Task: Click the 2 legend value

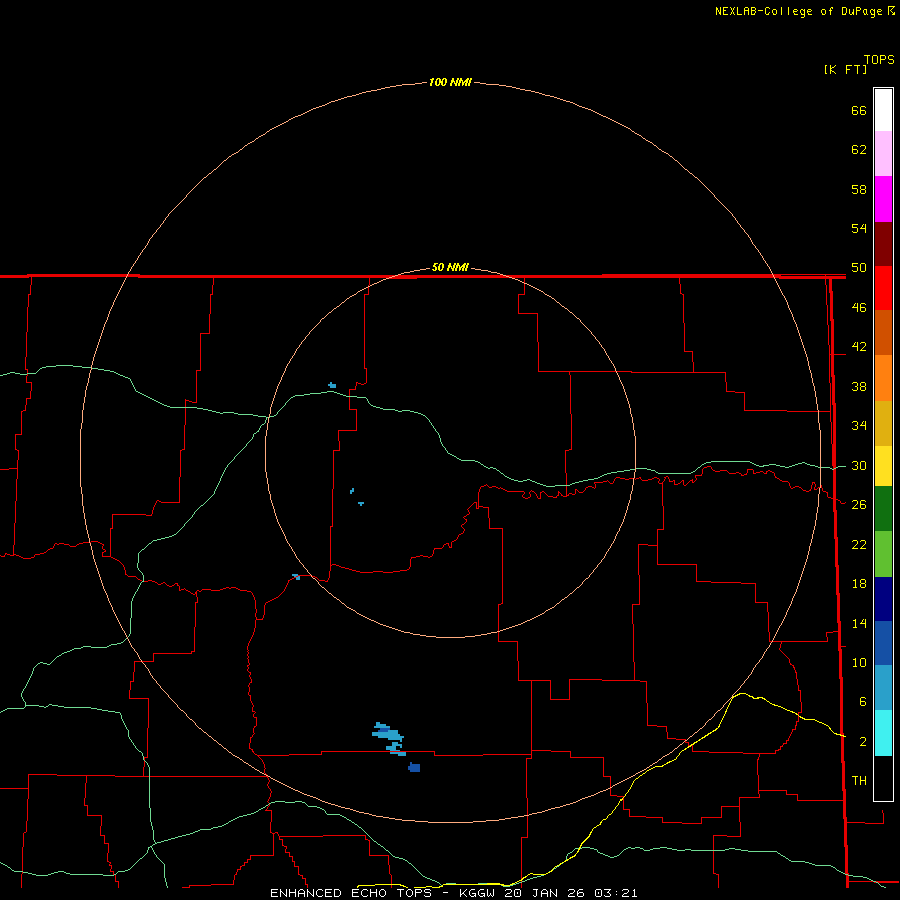Action: 862,742
